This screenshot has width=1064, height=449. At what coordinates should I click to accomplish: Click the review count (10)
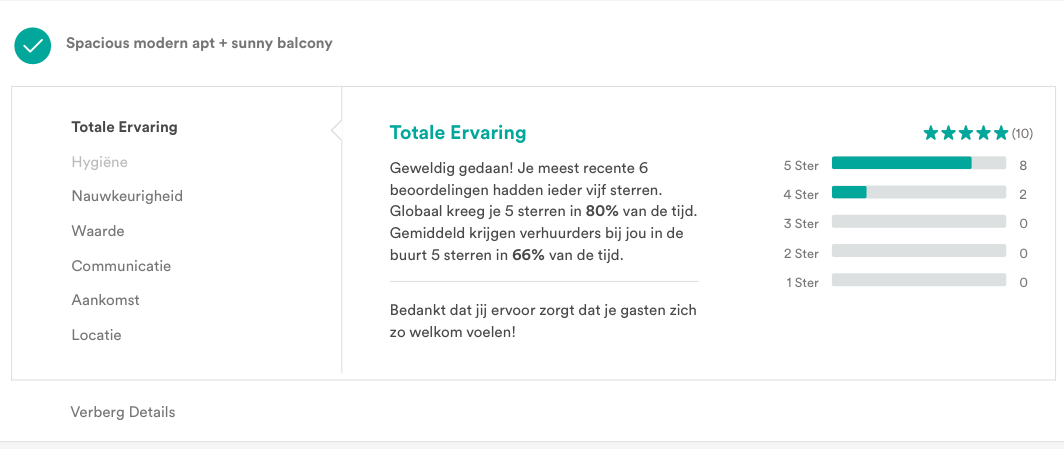[x=1022, y=133]
